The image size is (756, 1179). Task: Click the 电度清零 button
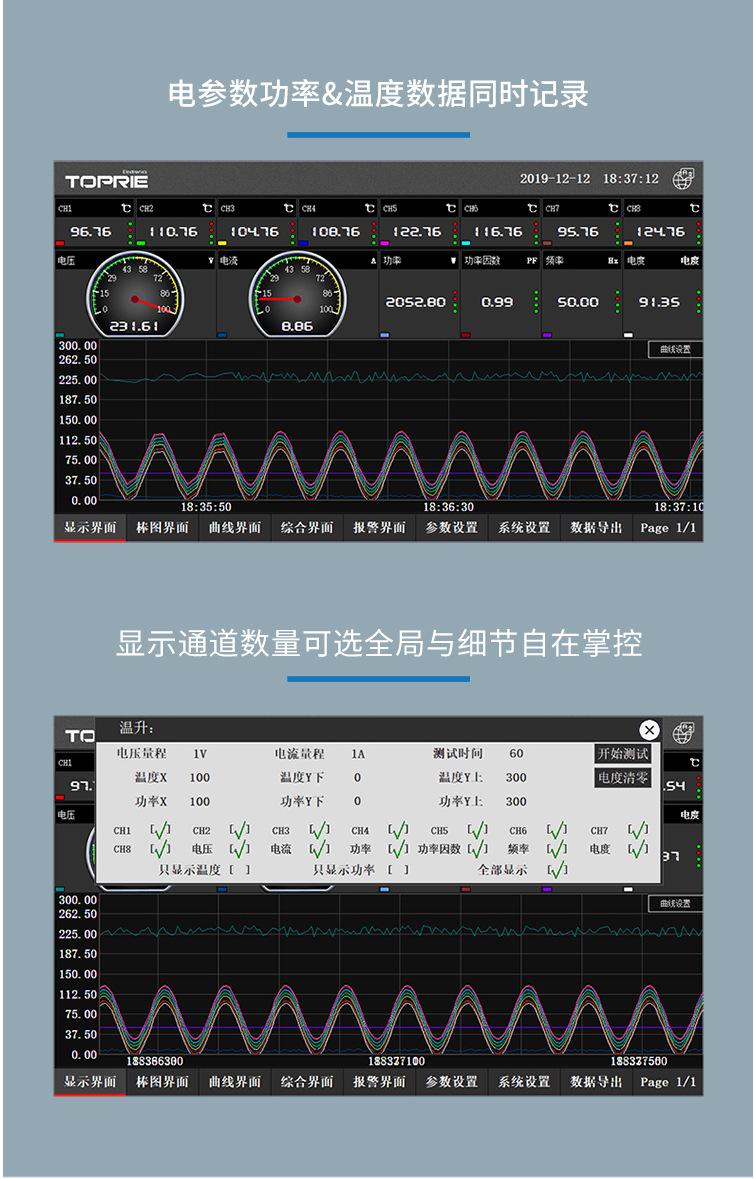click(x=623, y=778)
